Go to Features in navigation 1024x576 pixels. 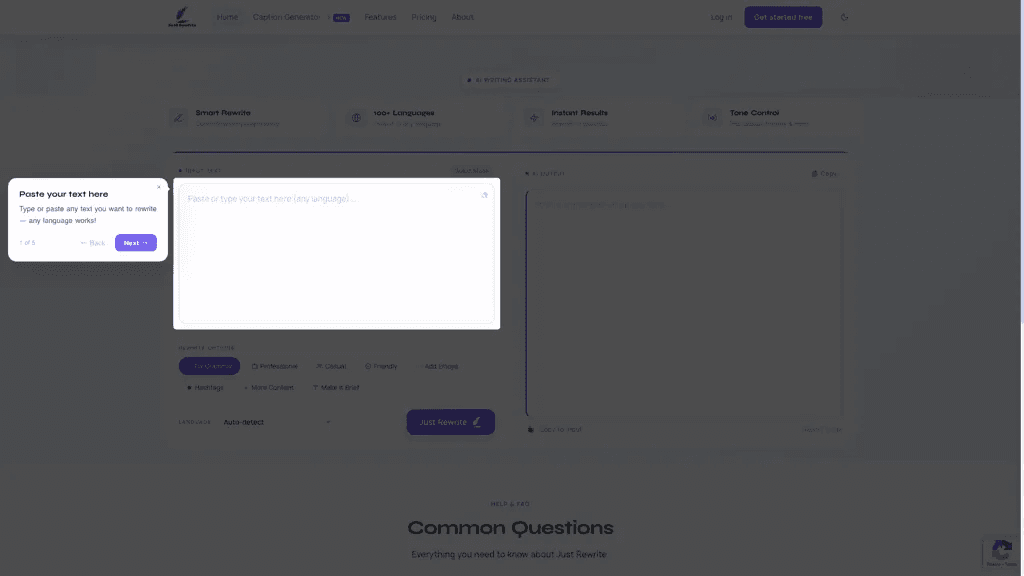click(380, 17)
